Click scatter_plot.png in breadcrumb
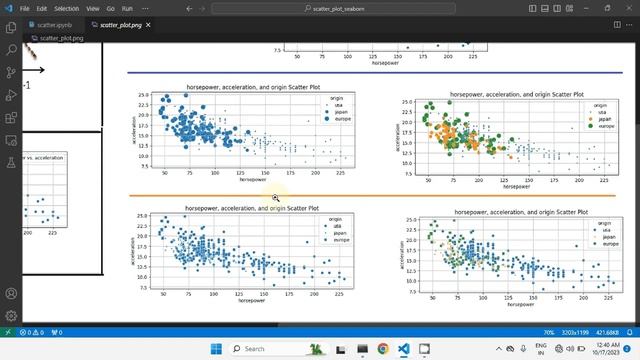Viewport: 640px width, 360px height. click(61, 38)
